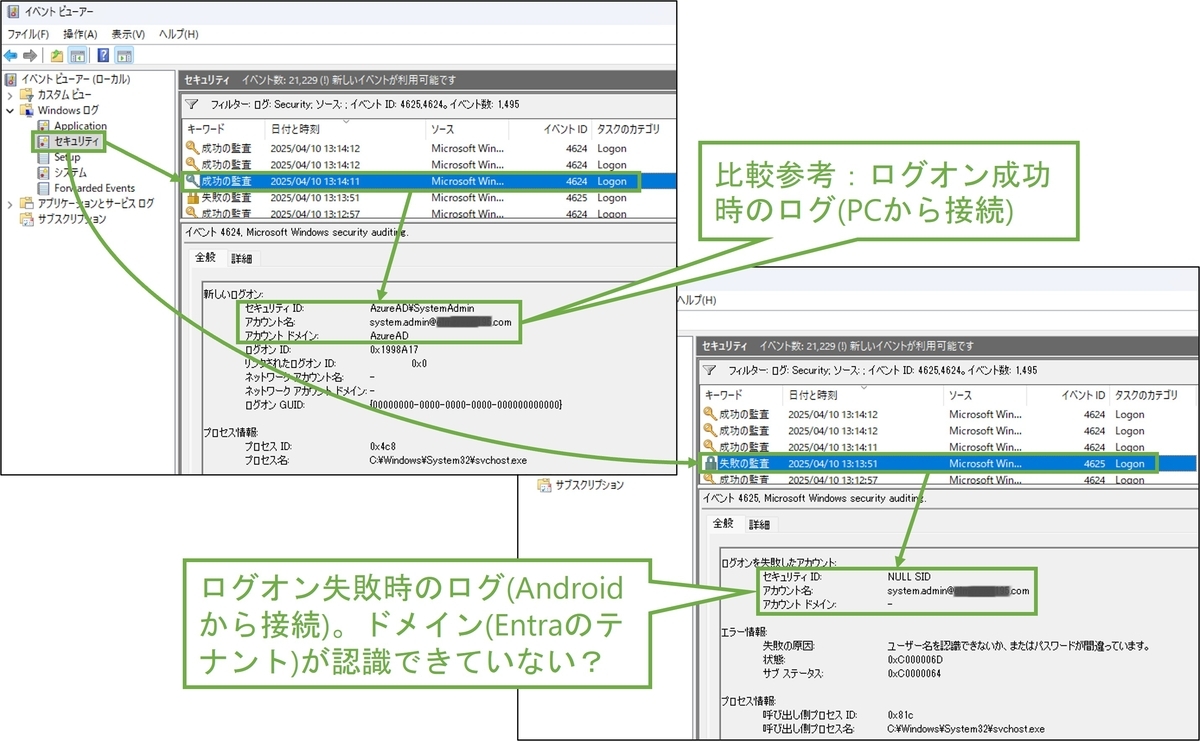Image resolution: width=1200 pixels, height=741 pixels.
Task: Click the サブスクリプション icon in left window
Action: 27,219
